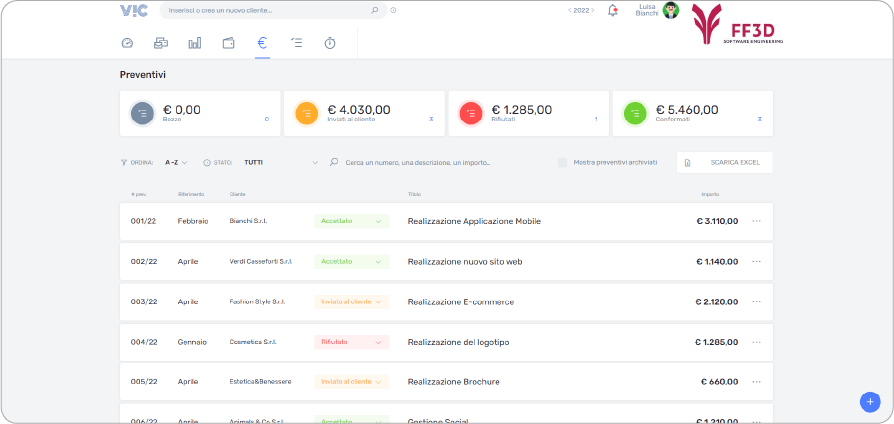Screen dimensions: 894x424
Task: Open 'Realizzazione E-commerce' quote title
Action: click(x=461, y=301)
